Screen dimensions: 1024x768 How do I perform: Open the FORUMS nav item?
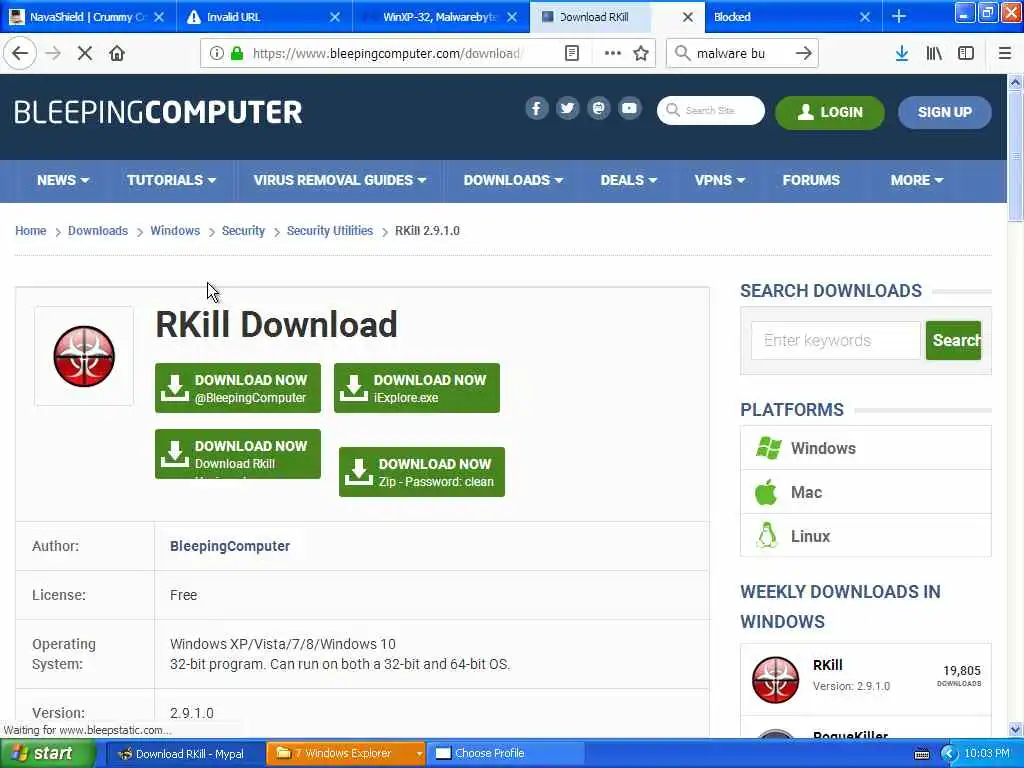811,180
